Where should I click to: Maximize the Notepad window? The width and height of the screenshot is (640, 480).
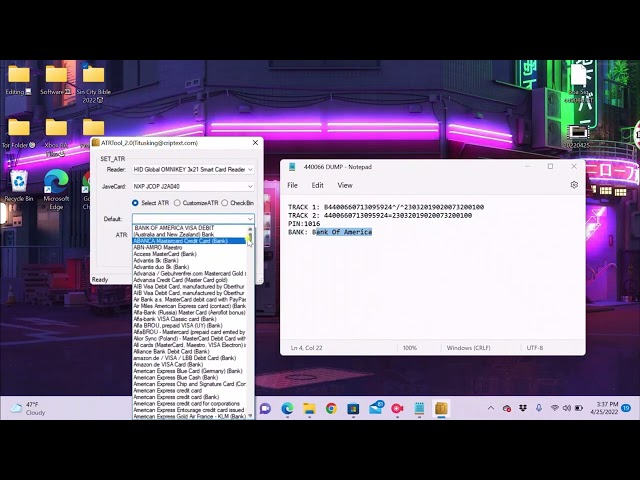point(550,167)
